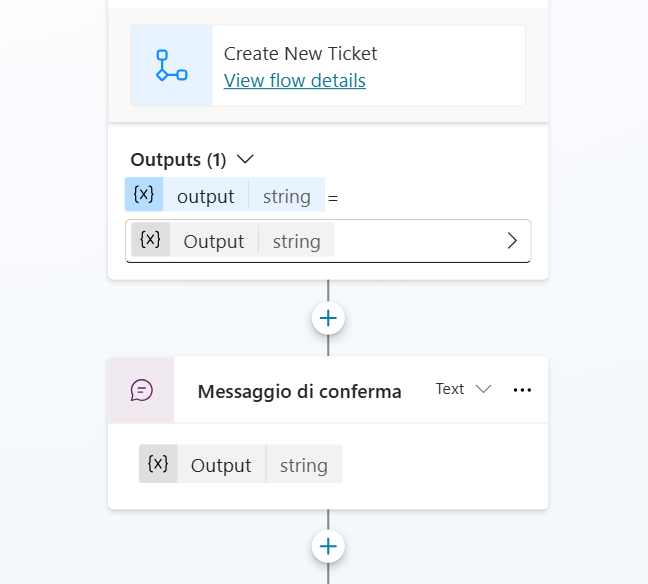Add node using plus button below message node
The width and height of the screenshot is (648, 584).
(x=328, y=546)
